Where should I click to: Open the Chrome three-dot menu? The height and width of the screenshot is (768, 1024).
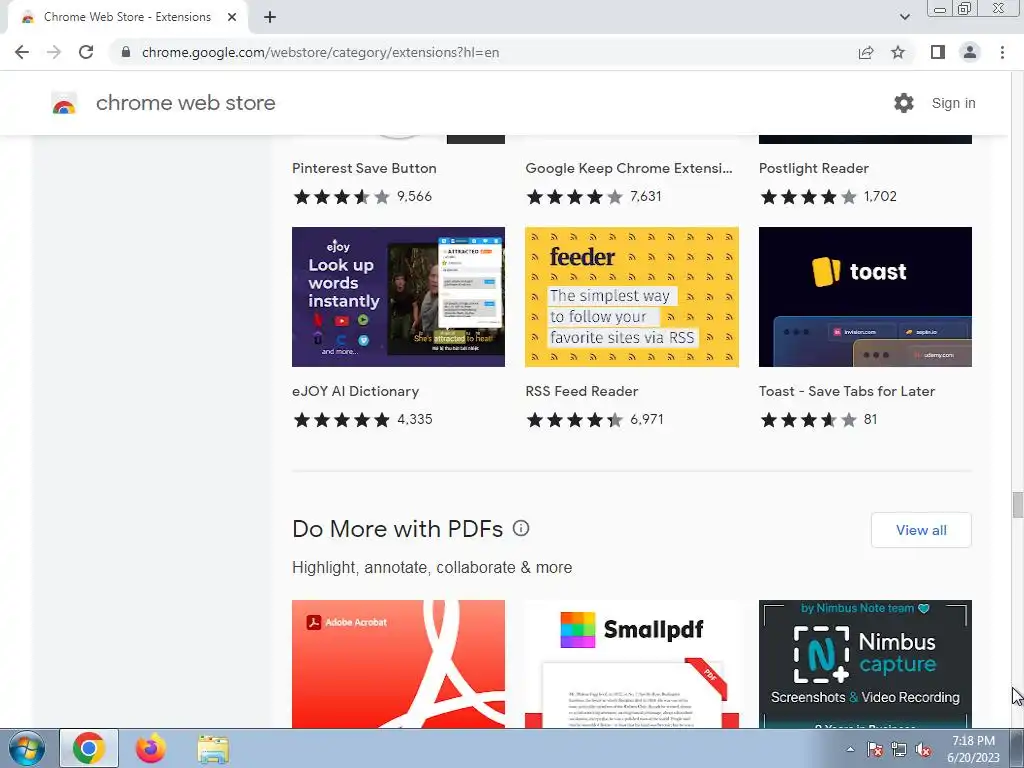[x=1002, y=52]
